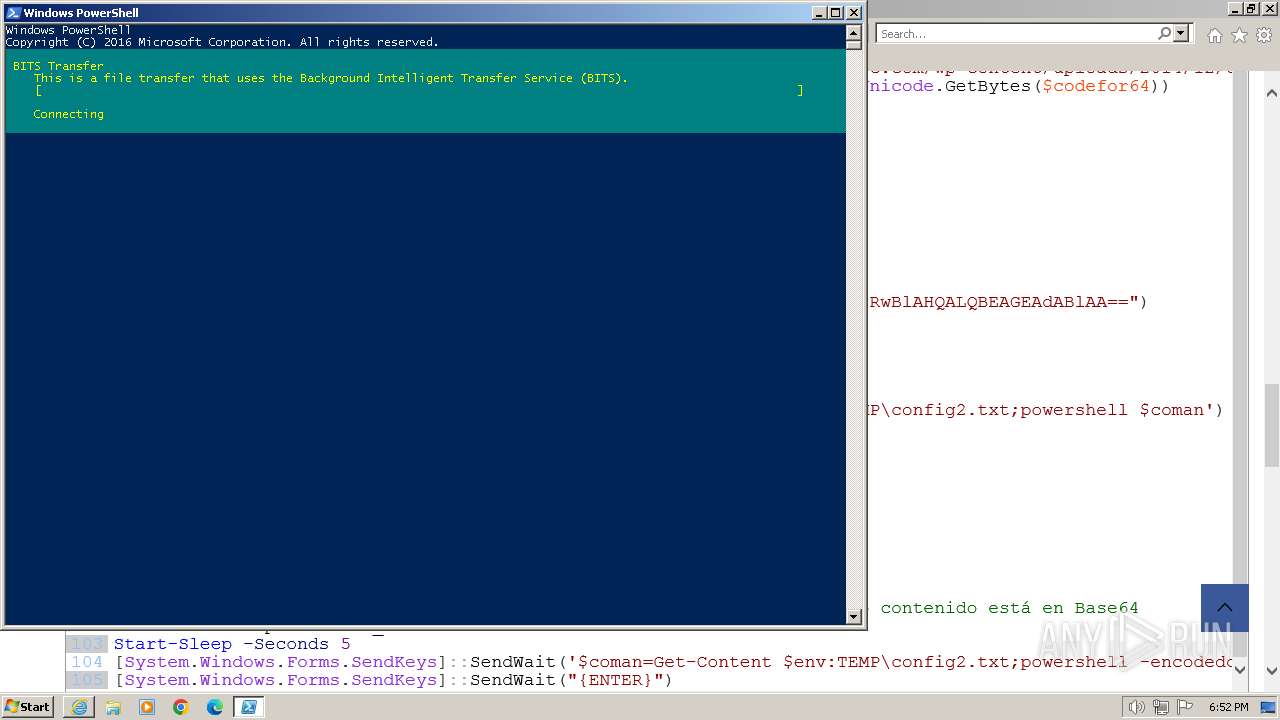The height and width of the screenshot is (720, 1280).
Task: Select the PowerShell taskbar button
Action: click(x=249, y=707)
